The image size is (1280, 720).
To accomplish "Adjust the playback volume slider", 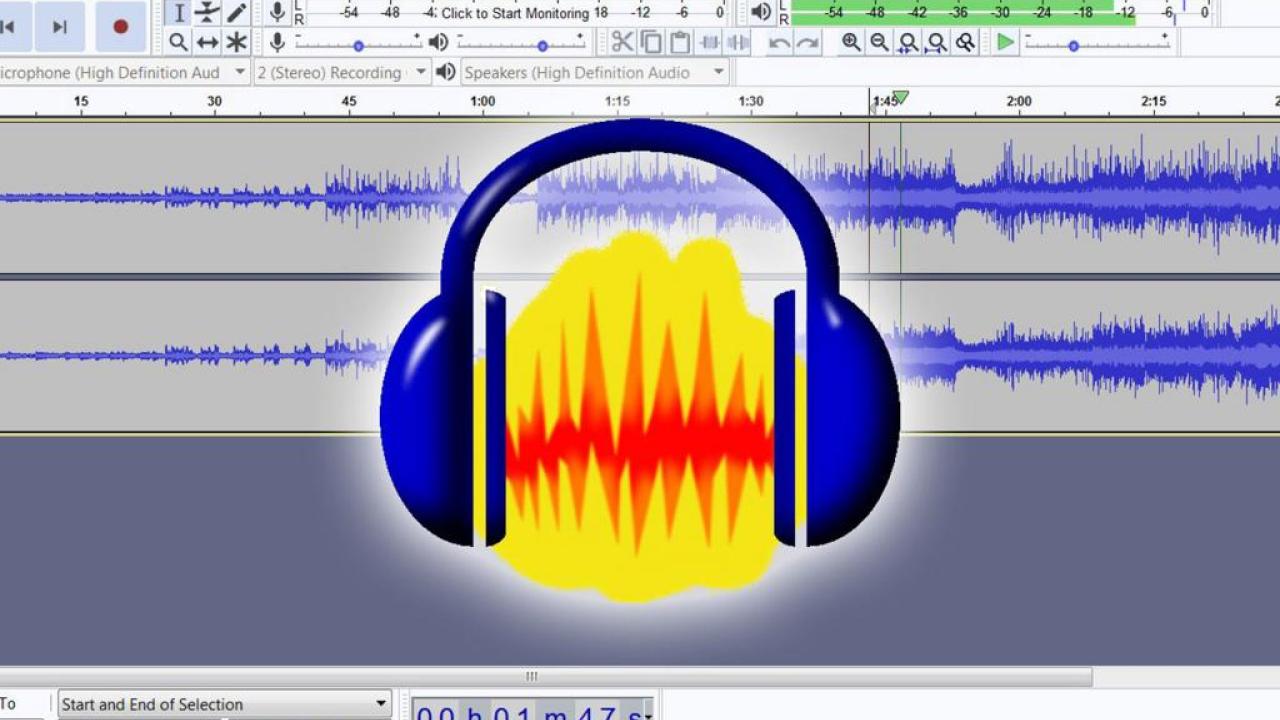I will [x=520, y=44].
